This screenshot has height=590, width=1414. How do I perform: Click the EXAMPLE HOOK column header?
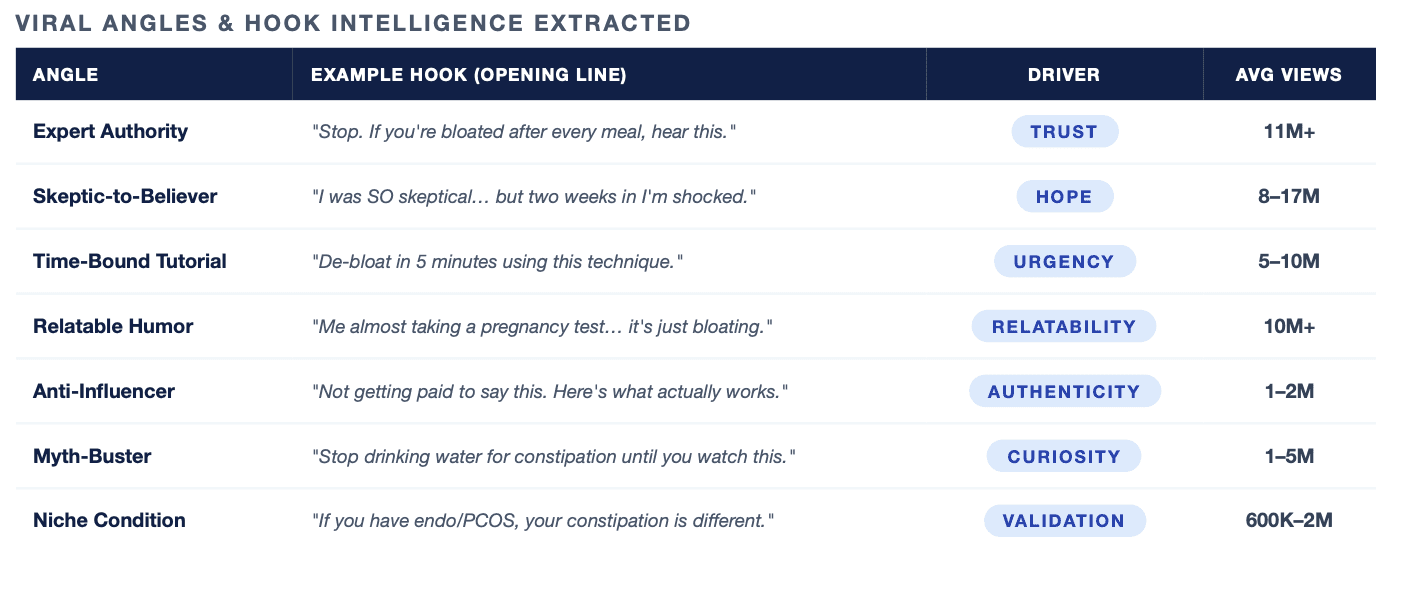tap(469, 75)
